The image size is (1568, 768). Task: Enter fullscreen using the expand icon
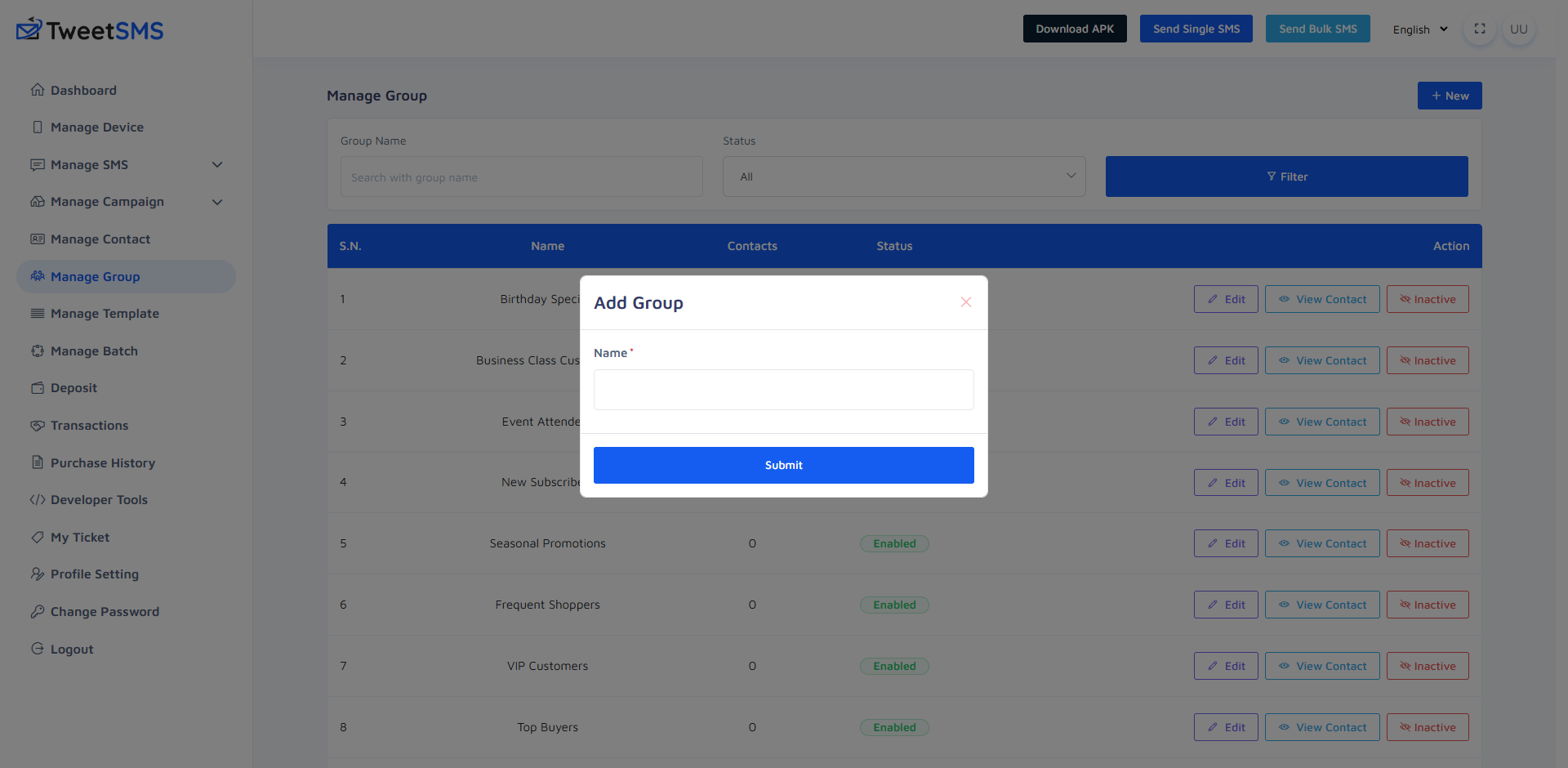1479,29
